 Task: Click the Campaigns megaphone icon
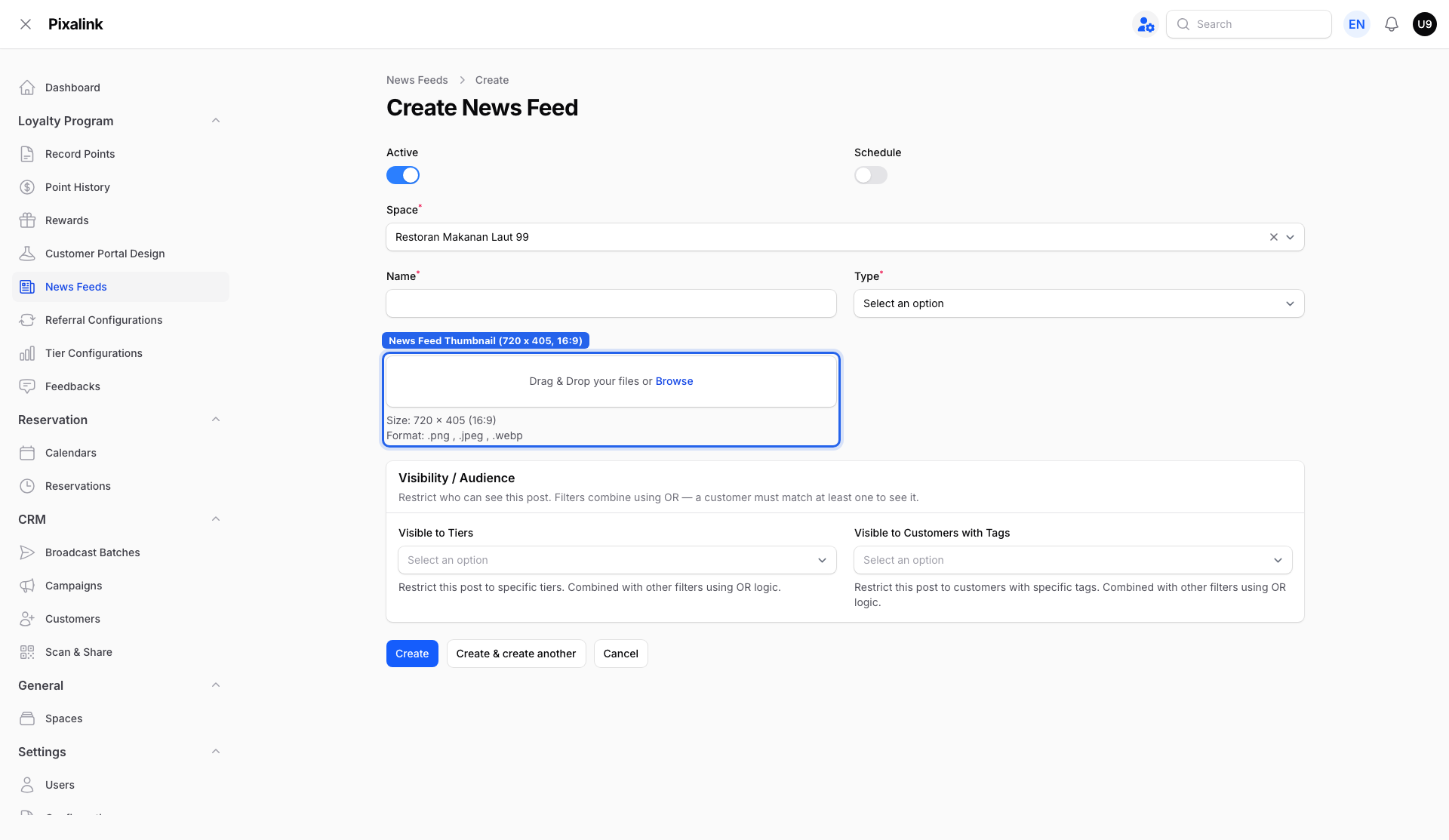[x=27, y=586]
